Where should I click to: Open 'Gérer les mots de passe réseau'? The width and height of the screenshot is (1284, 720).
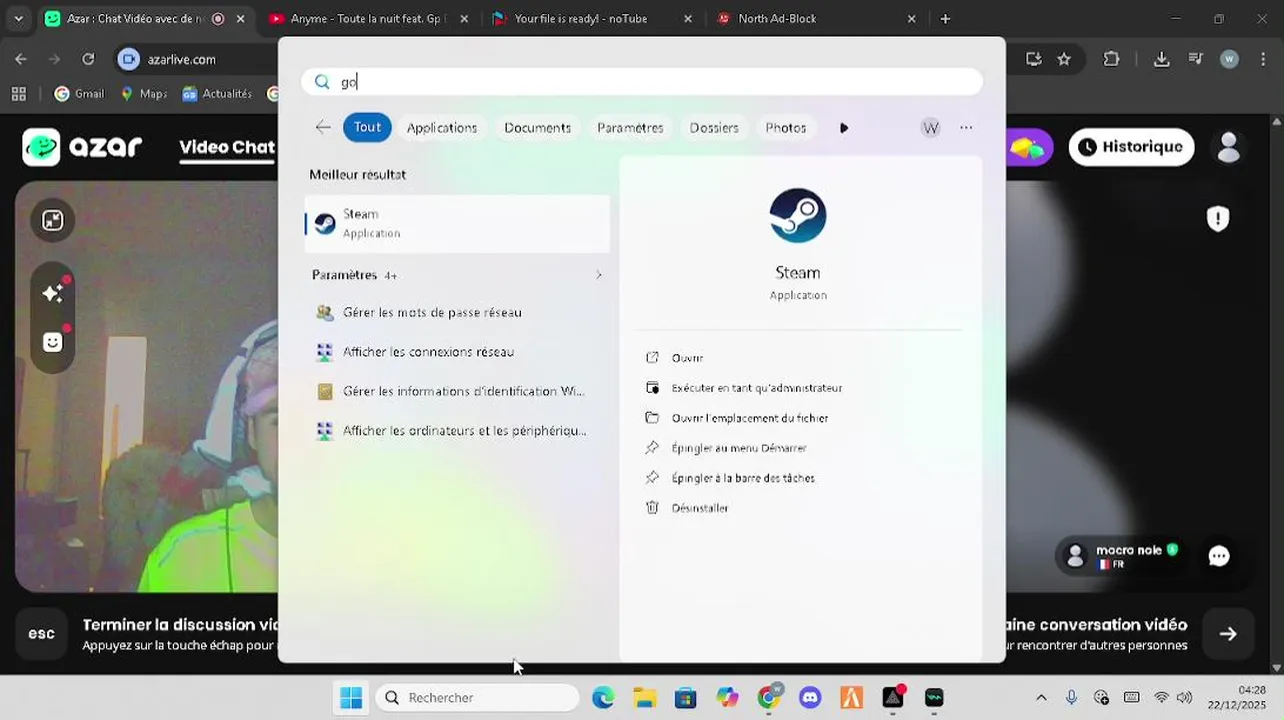click(x=457, y=312)
